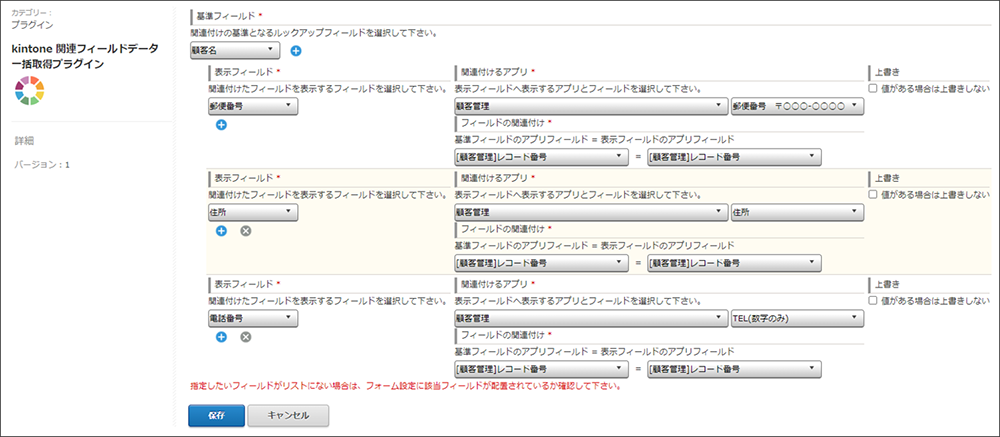This screenshot has width=1000, height=437.
Task: Open right レコード番号 dropdown in 郵便番号 row
Action: pyautogui.click(x=733, y=156)
